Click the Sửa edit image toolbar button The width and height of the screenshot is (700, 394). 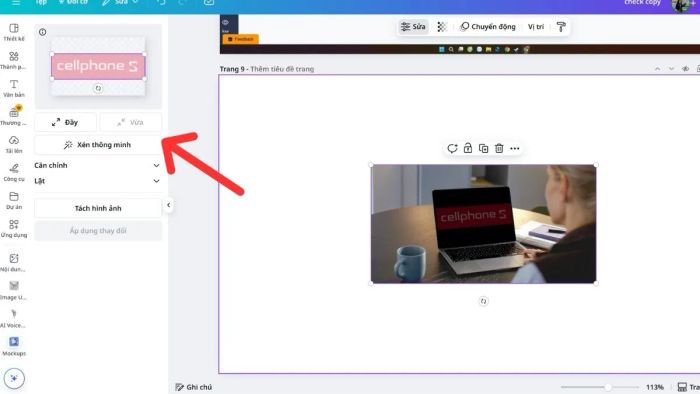(x=413, y=27)
